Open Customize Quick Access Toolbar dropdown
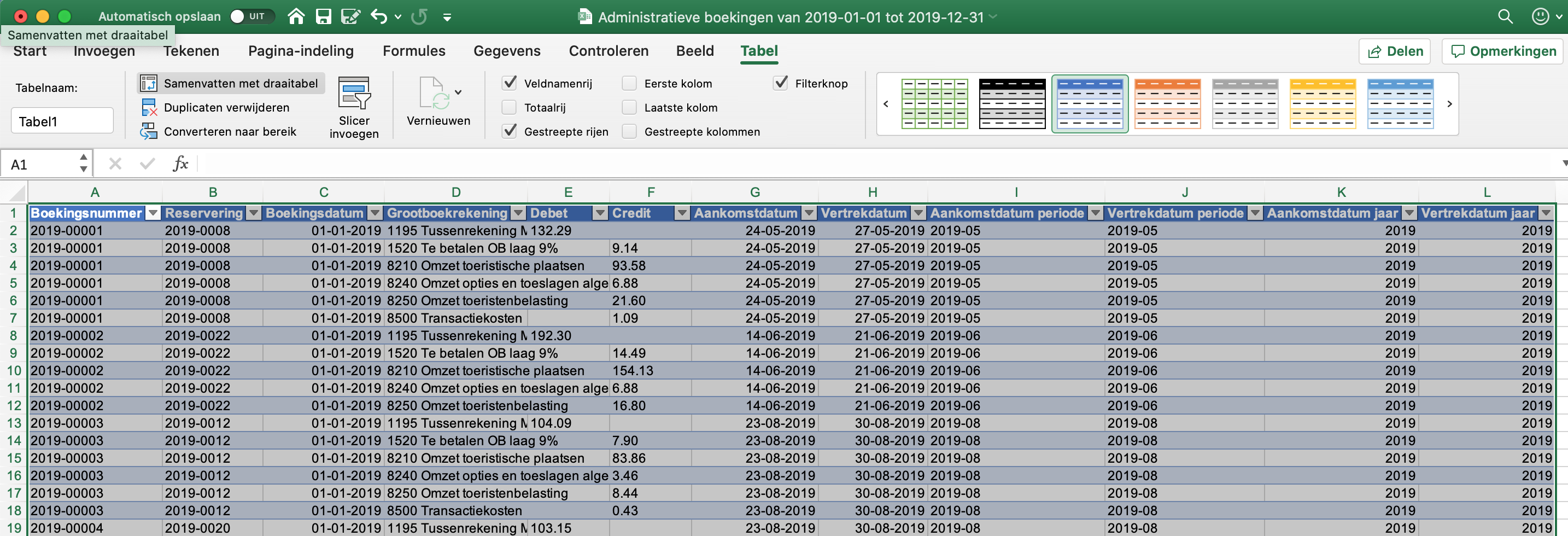Image resolution: width=1568 pixels, height=536 pixels. point(447,17)
